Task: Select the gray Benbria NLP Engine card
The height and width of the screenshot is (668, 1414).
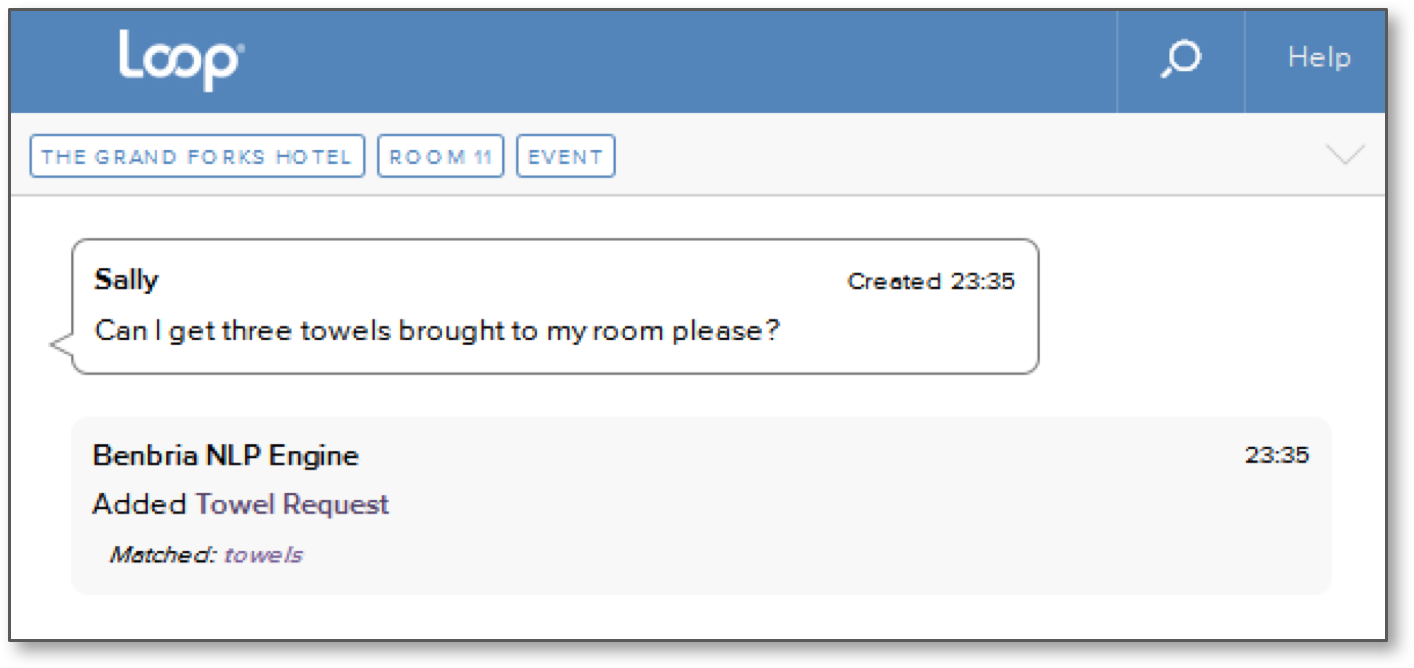Action: pyautogui.click(x=701, y=506)
